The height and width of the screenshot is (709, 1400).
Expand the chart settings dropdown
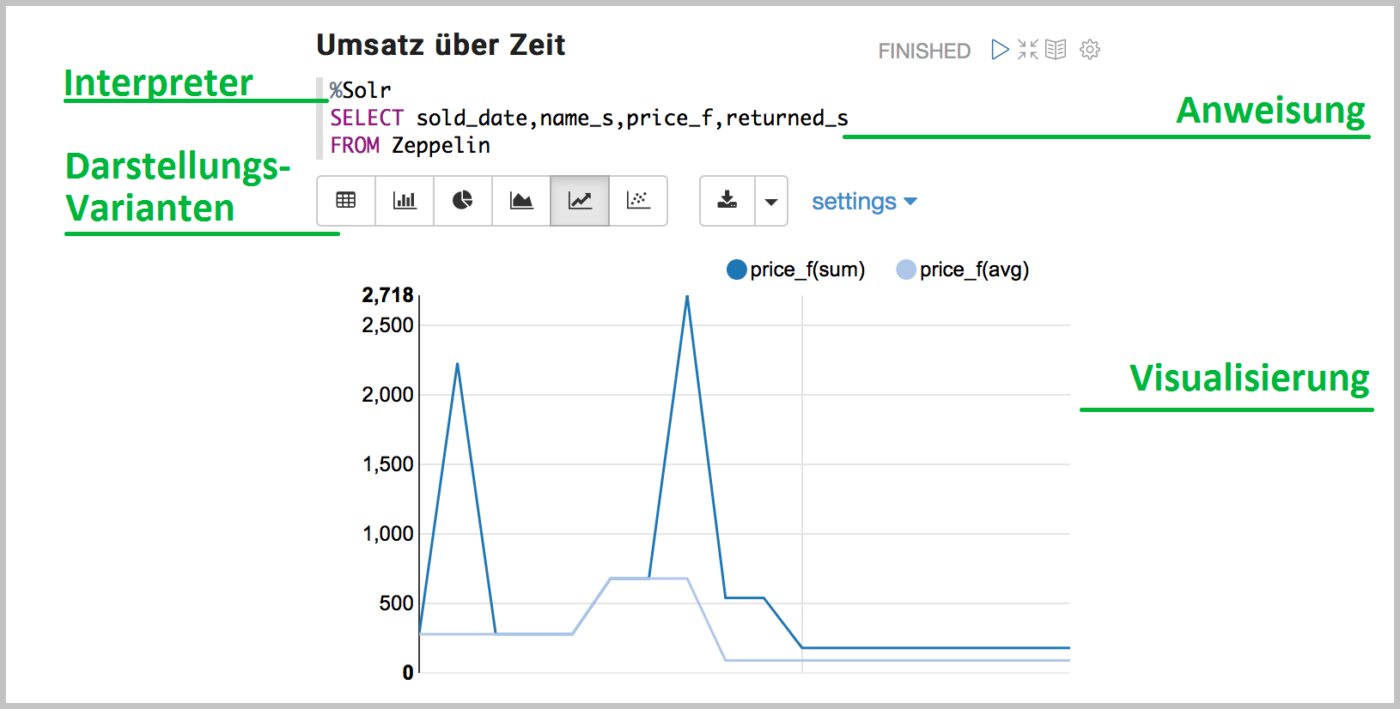(x=864, y=201)
